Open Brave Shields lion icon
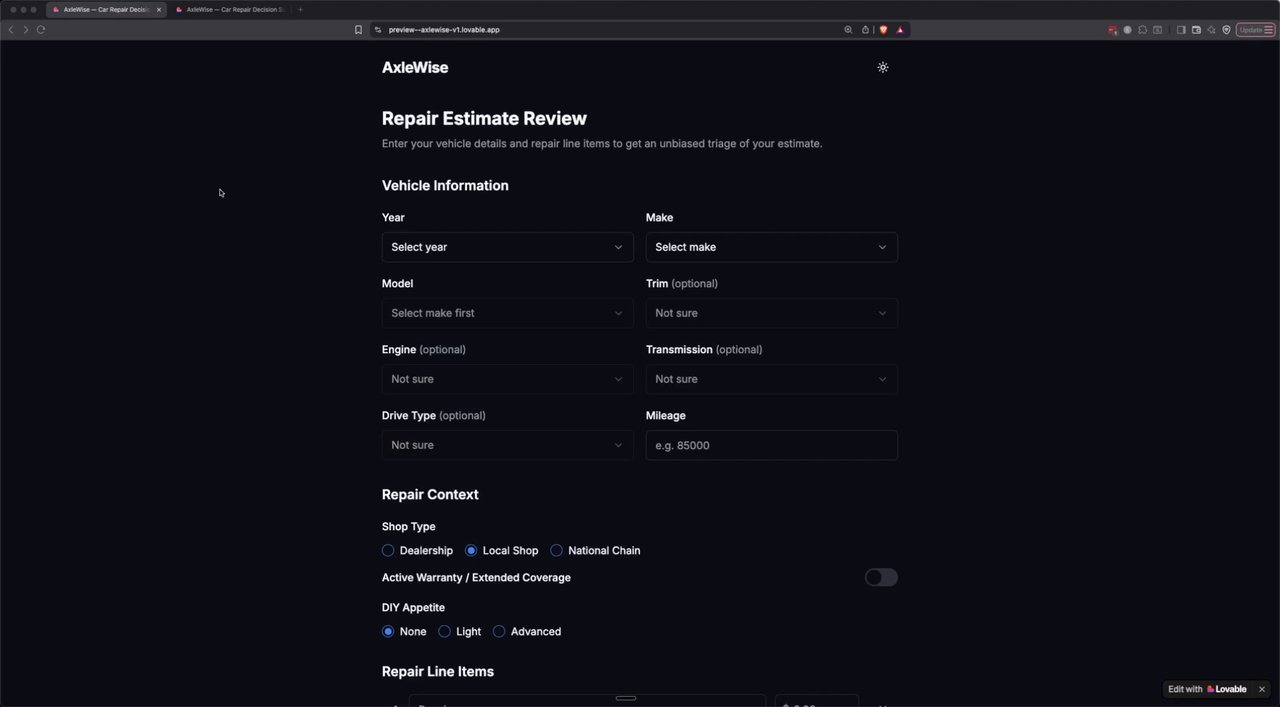The width and height of the screenshot is (1280, 707). tap(883, 30)
